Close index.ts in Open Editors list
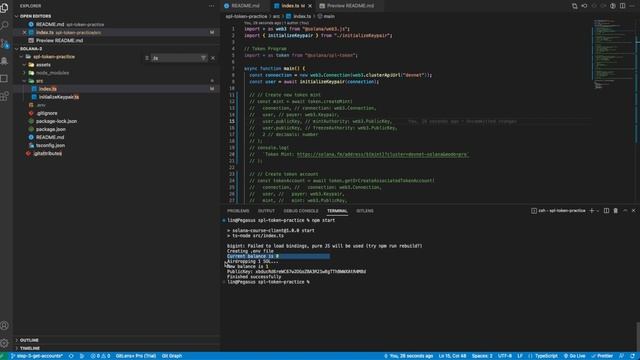 (x=24, y=32)
